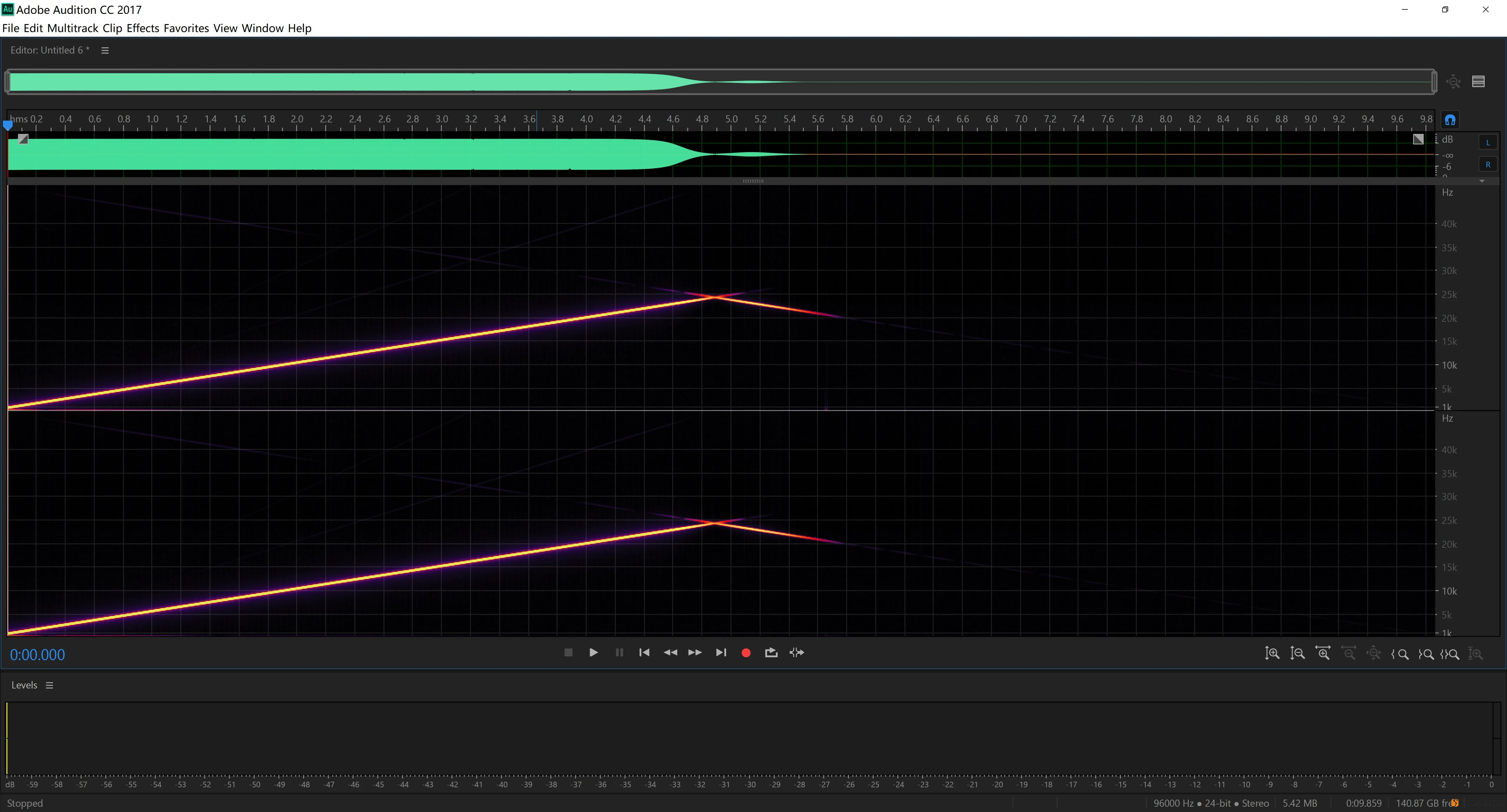The width and height of the screenshot is (1507, 812).
Task: Click Zoom In (Time) icon
Action: click(x=1323, y=653)
